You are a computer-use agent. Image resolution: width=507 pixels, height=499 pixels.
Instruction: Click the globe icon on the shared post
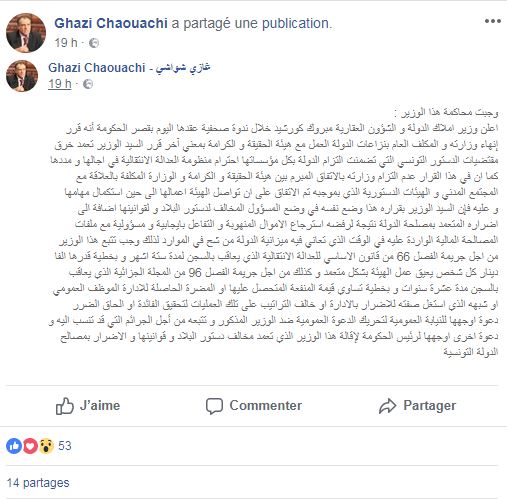(x=88, y=84)
